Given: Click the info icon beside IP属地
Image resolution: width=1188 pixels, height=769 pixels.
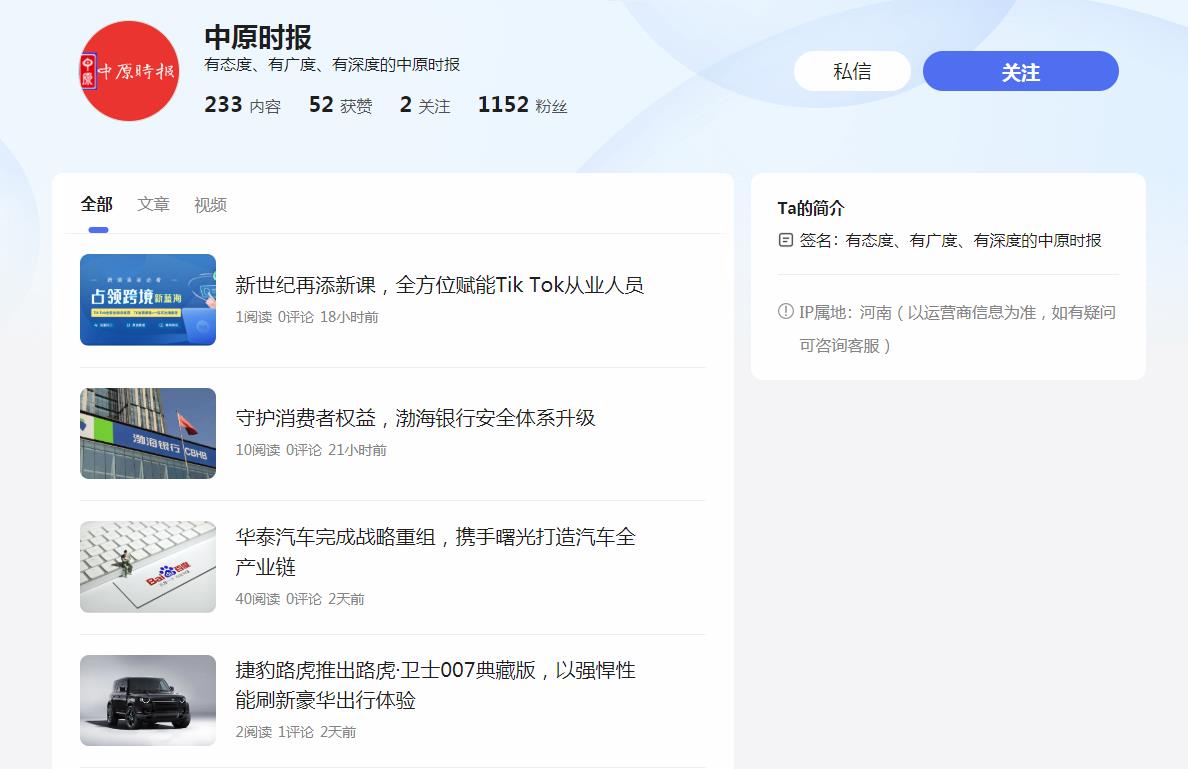Looking at the screenshot, I should [786, 311].
